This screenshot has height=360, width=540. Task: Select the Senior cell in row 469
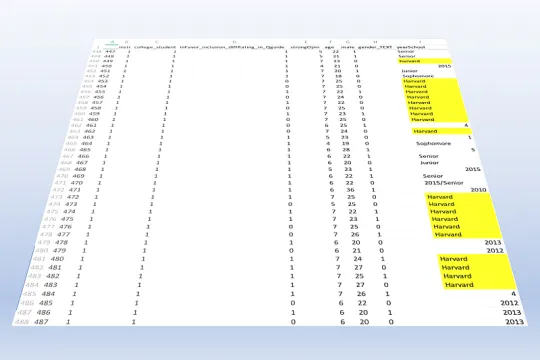tap(433, 176)
